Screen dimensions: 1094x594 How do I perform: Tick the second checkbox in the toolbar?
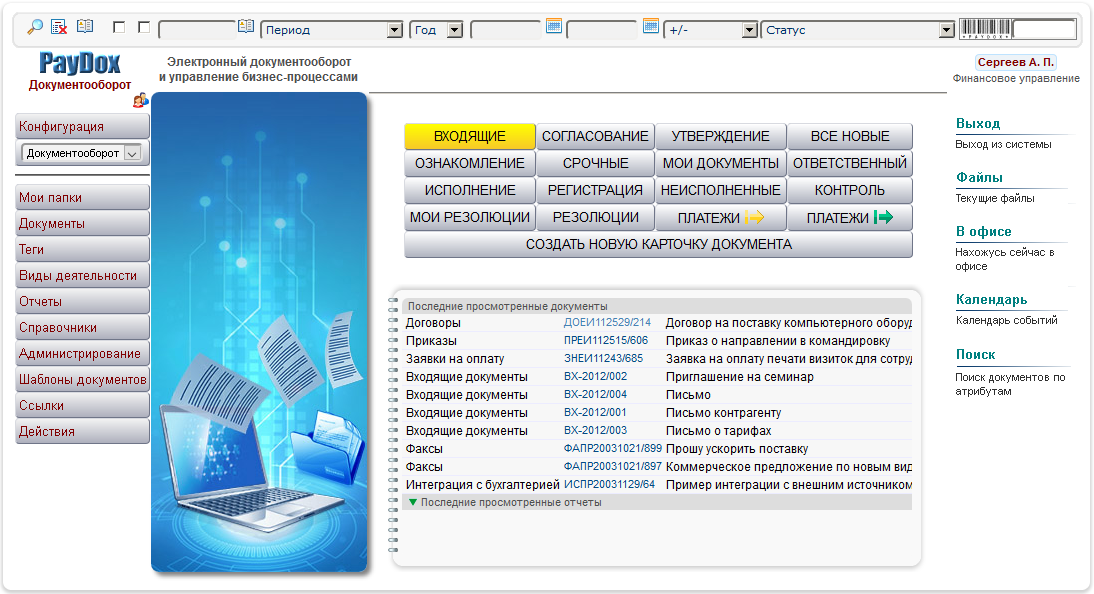(x=144, y=28)
